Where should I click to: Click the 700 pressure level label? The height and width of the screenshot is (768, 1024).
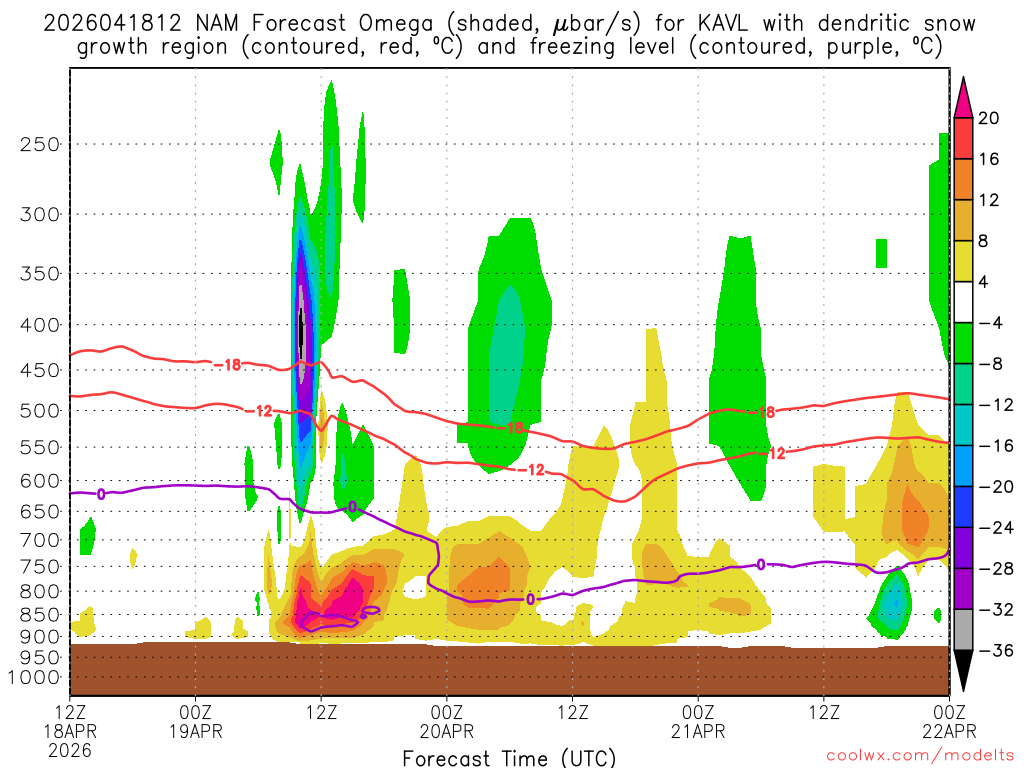[40, 540]
